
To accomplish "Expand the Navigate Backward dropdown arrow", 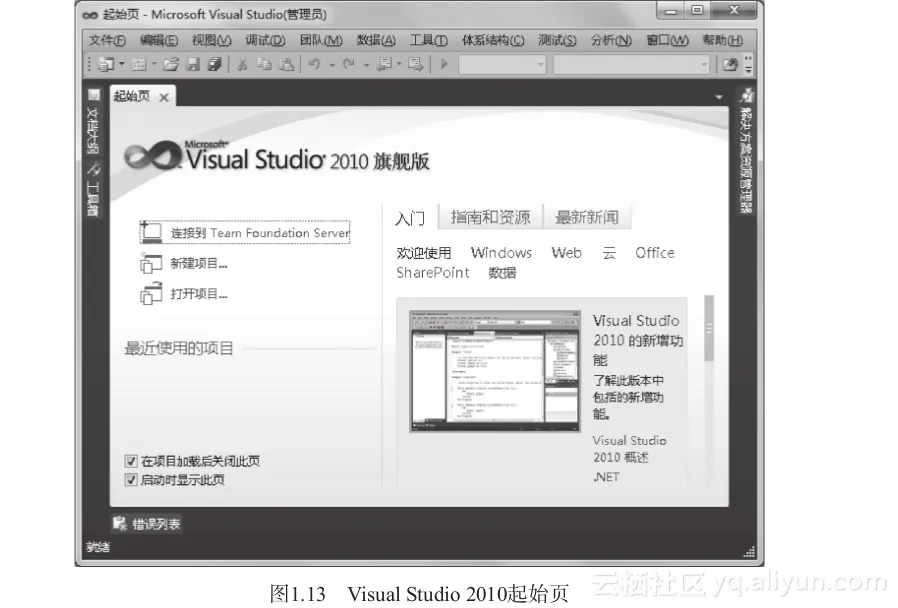I will 399,65.
